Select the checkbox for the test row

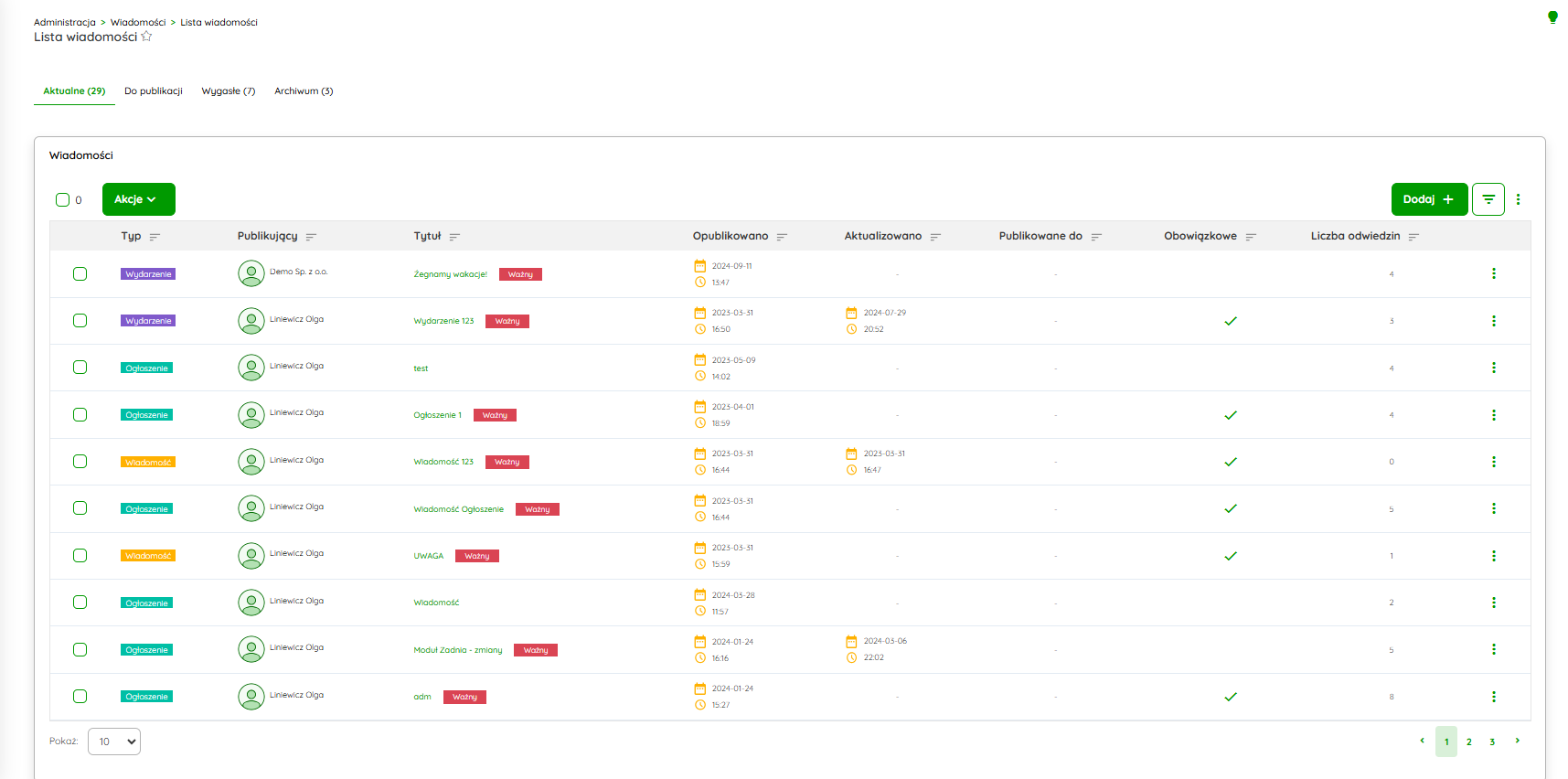click(80, 368)
